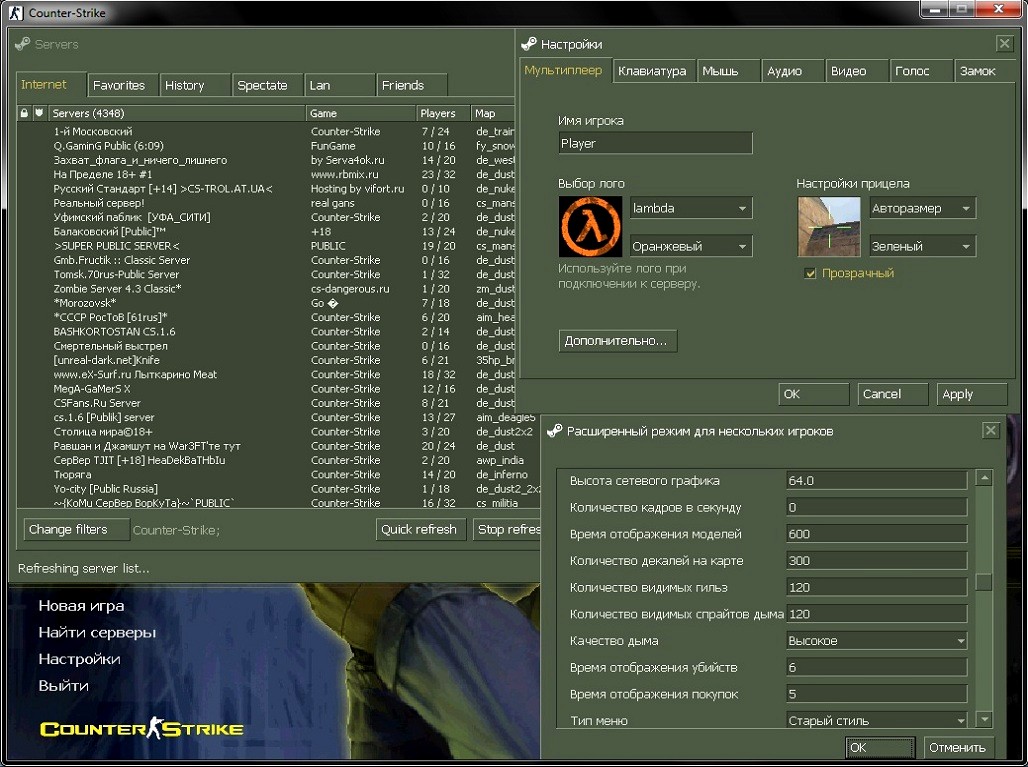The image size is (1028, 767).
Task: Click the Counter-Strike window title icon
Action: point(15,13)
